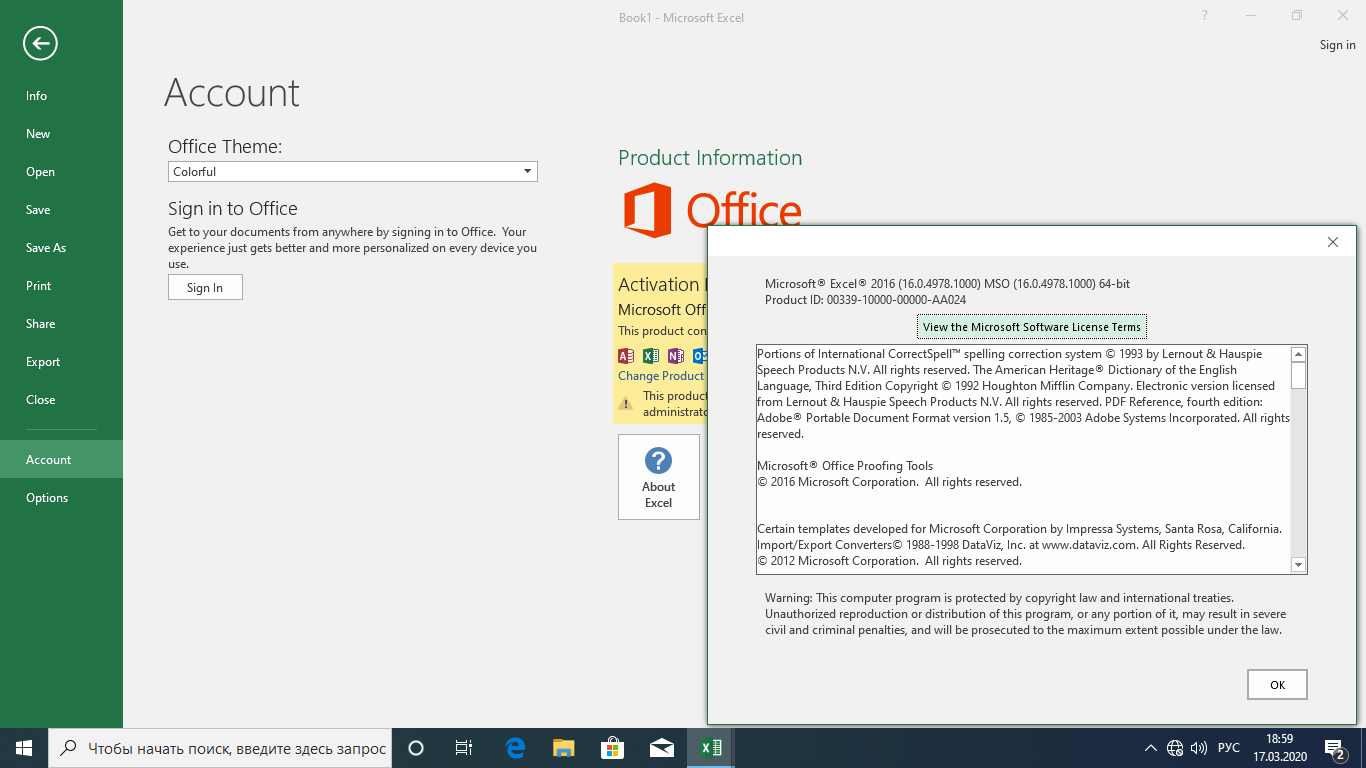Click the Excel app icon in activation box
Viewport: 1366px width, 768px height.
[651, 355]
